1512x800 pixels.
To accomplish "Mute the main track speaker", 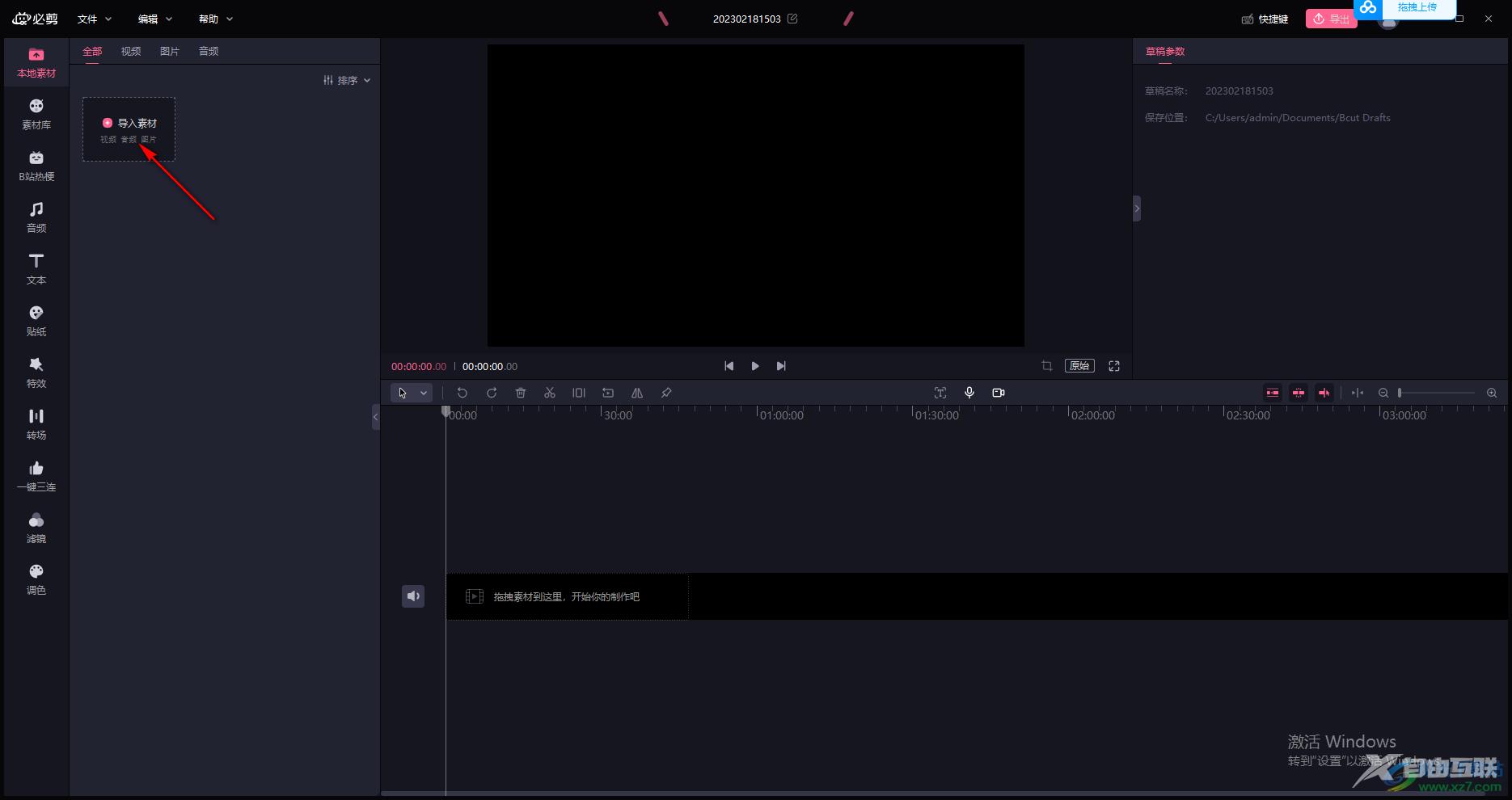I will (413, 596).
